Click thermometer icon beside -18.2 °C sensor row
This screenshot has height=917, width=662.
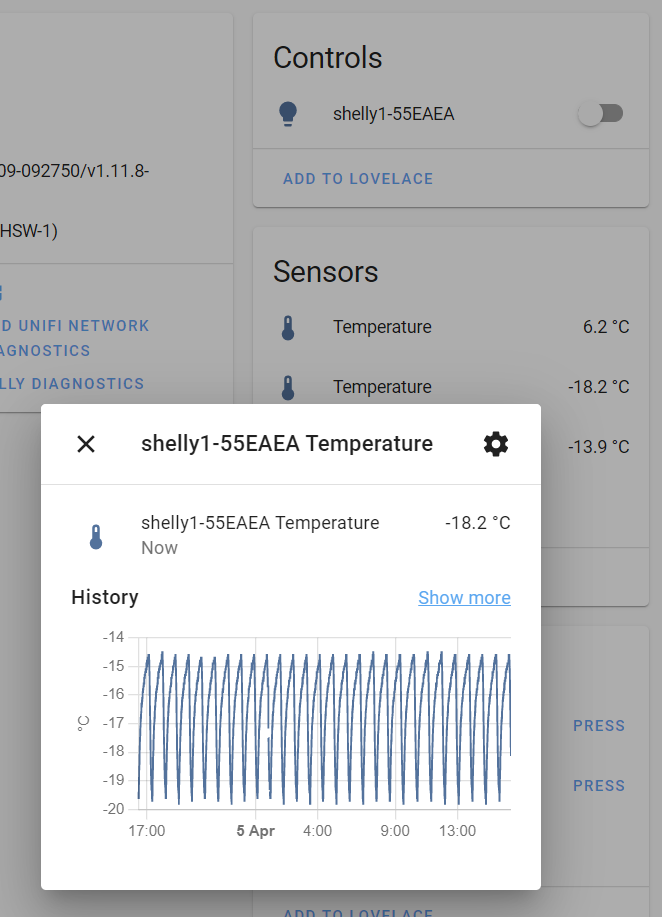coord(288,388)
